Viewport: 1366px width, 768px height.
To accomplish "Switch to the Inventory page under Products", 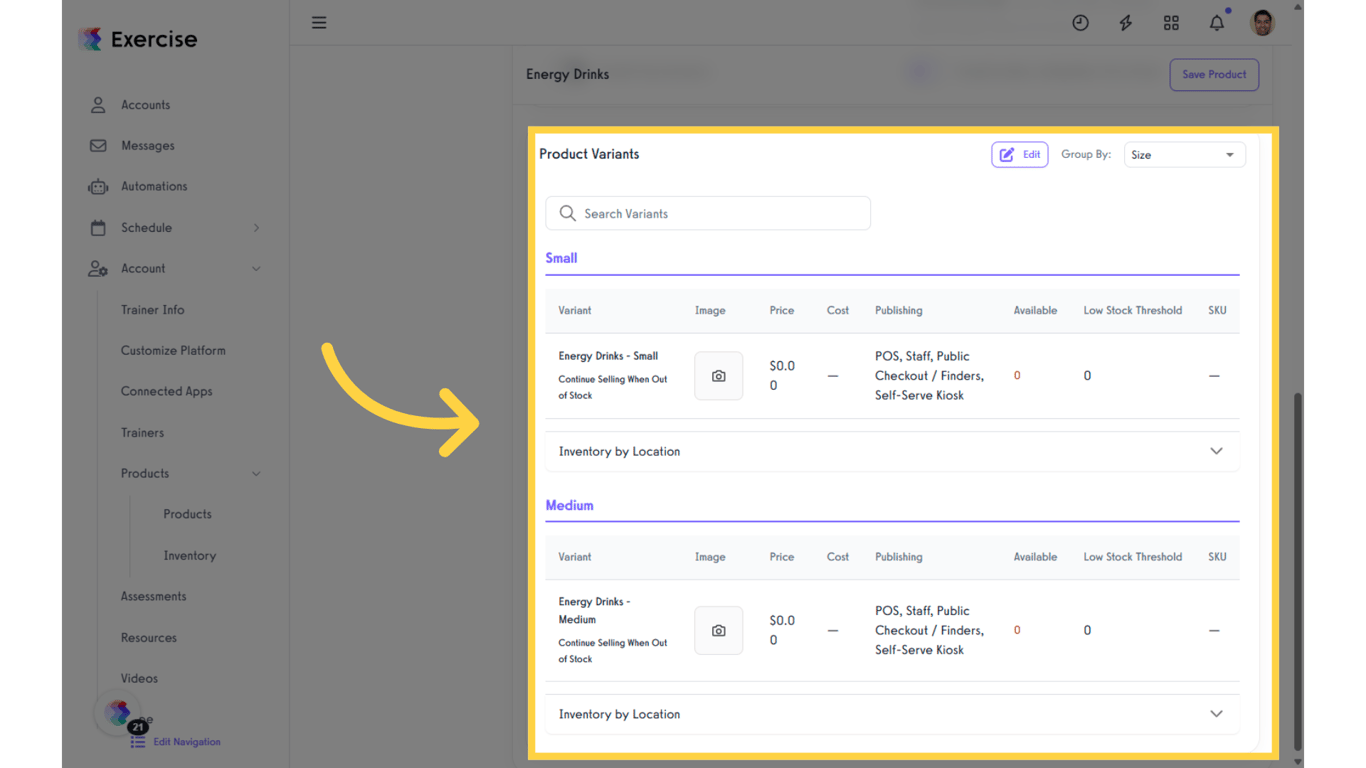I will tap(190, 555).
